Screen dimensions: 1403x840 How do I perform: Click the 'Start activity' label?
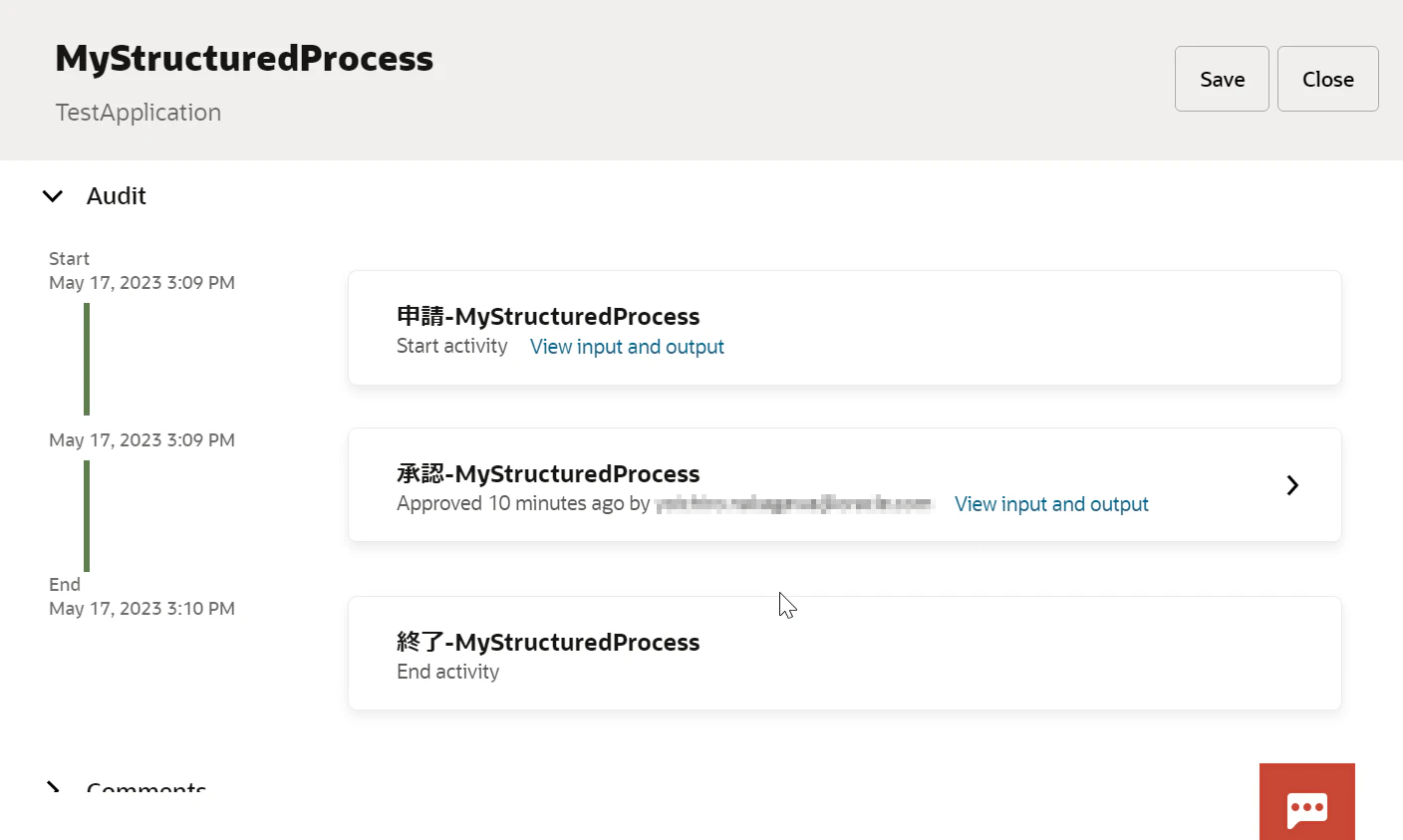pyautogui.click(x=451, y=346)
